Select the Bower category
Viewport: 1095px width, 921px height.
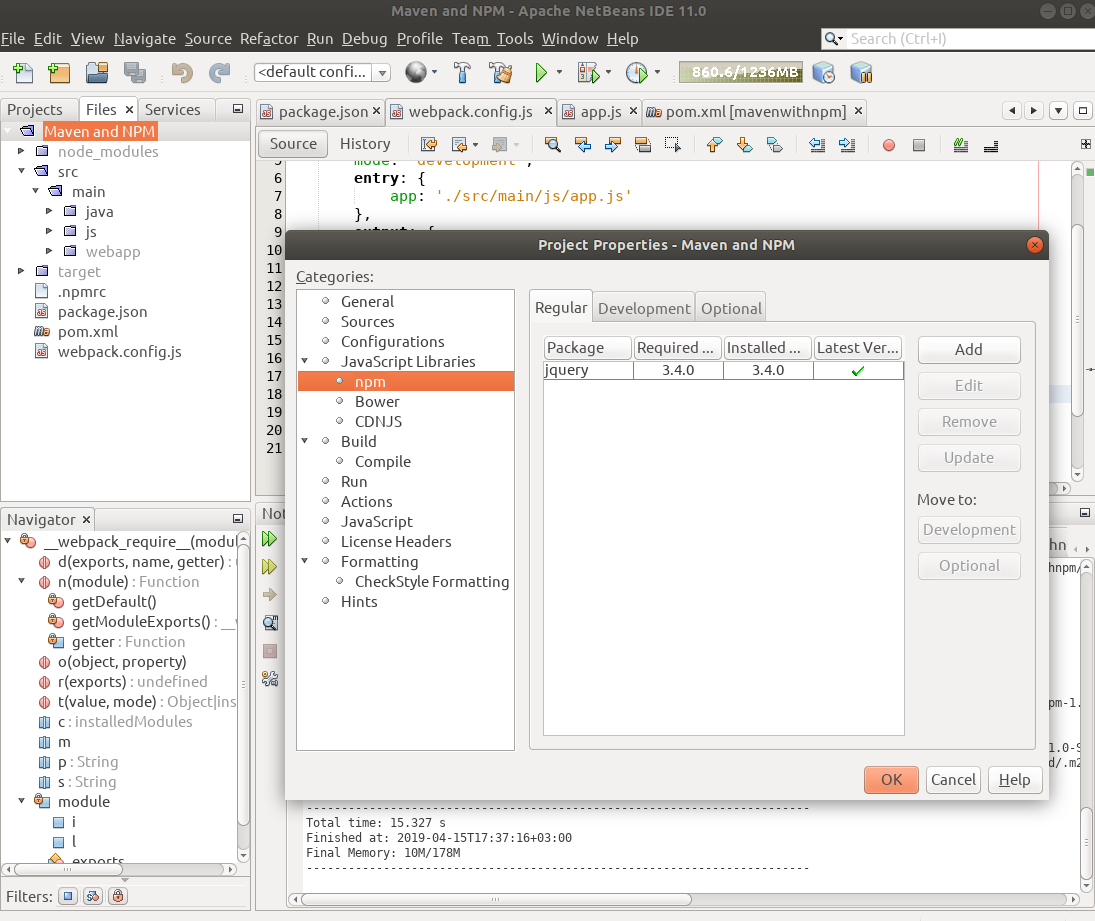376,401
